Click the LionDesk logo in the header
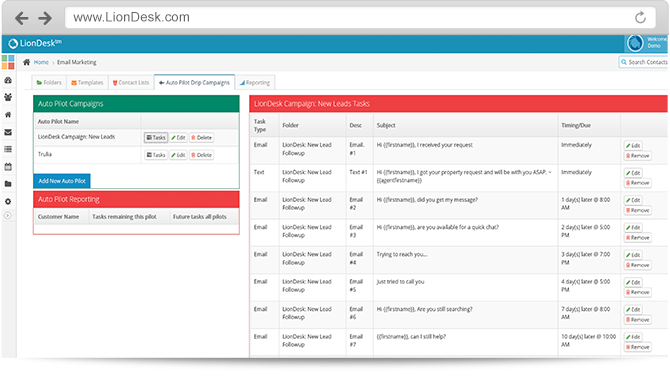Screen dimensions: 670x380 pos(35,43)
